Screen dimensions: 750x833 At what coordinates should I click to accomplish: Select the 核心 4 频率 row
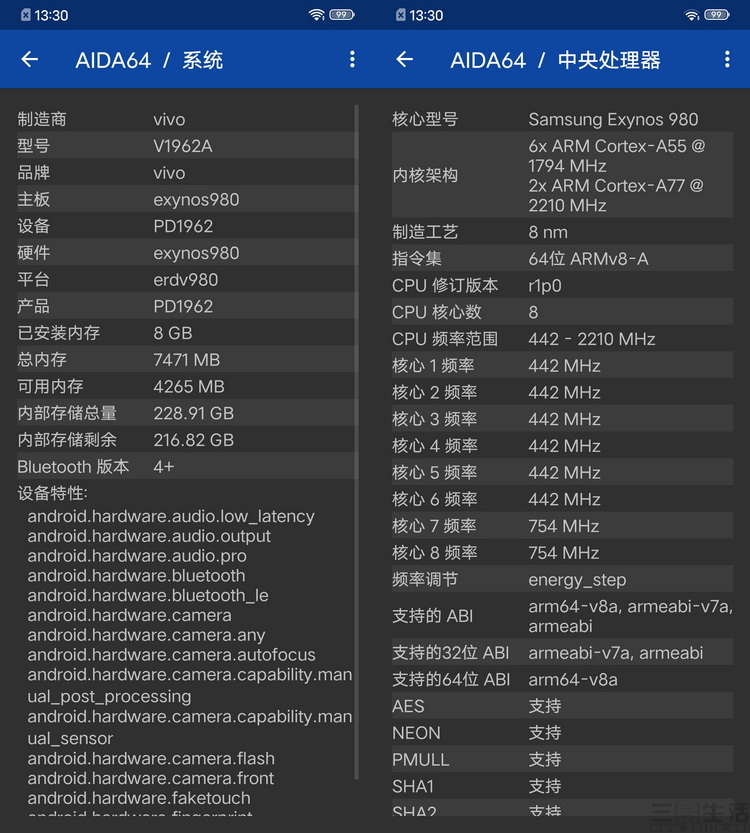[562, 446]
